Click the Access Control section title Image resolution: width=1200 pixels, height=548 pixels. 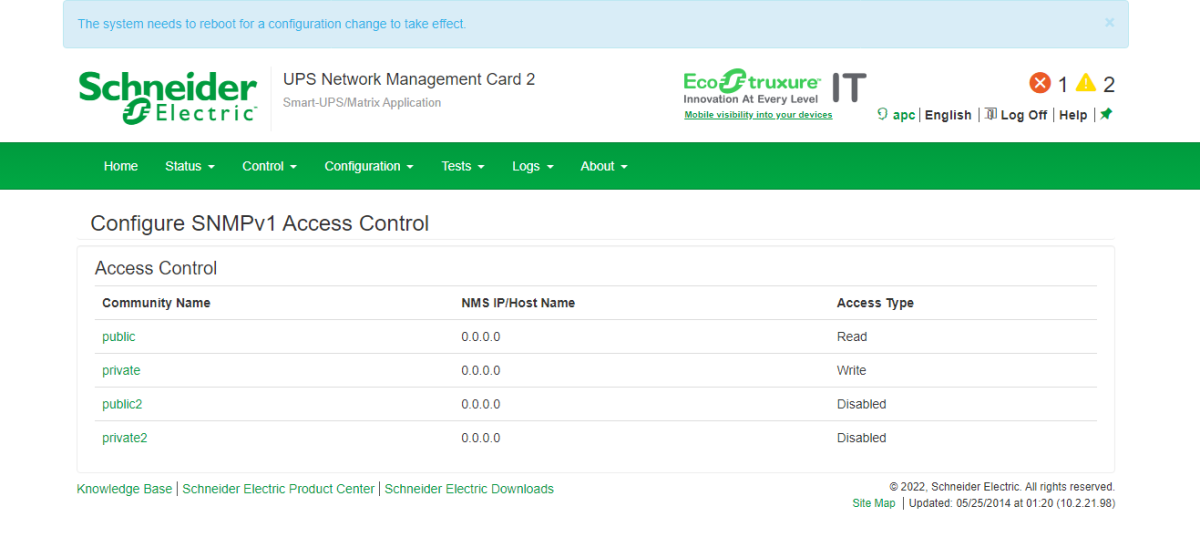pos(156,268)
